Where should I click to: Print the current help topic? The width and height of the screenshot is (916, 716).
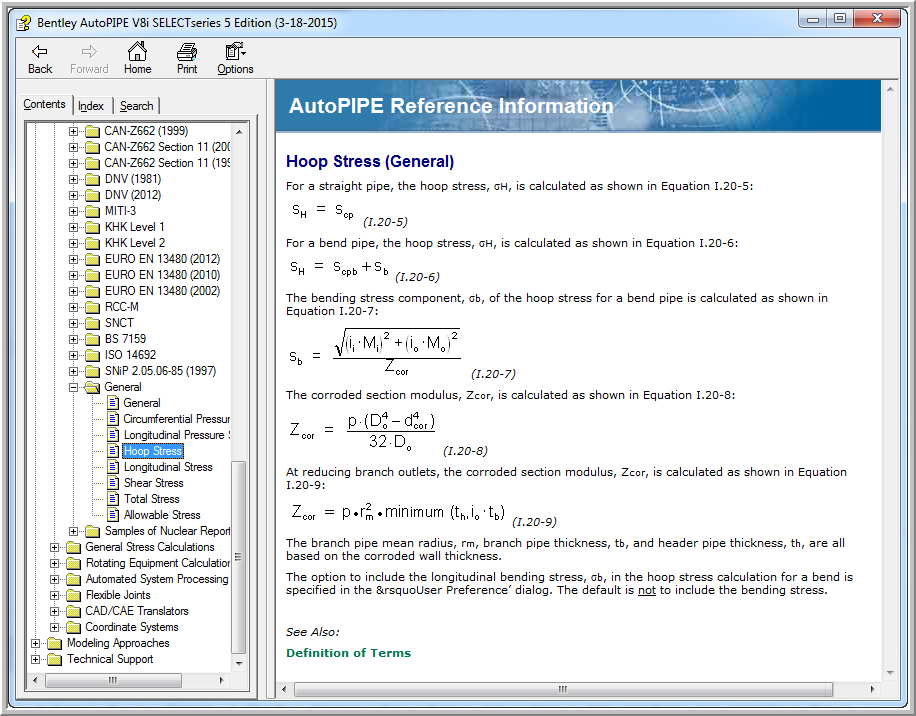coord(187,51)
